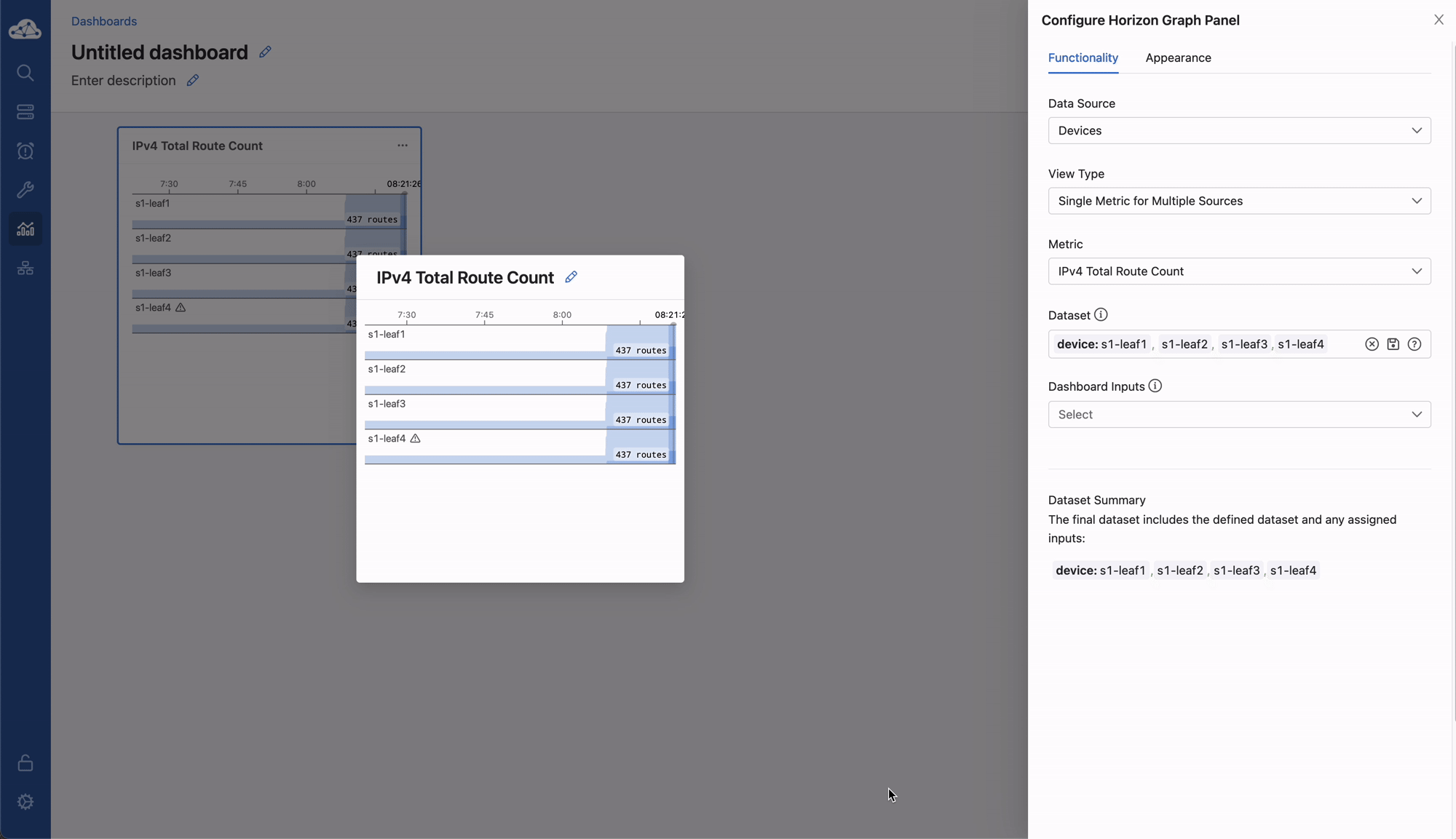Expand the View Type dropdown
Viewport: 1456px width, 839px height.
click(1239, 201)
